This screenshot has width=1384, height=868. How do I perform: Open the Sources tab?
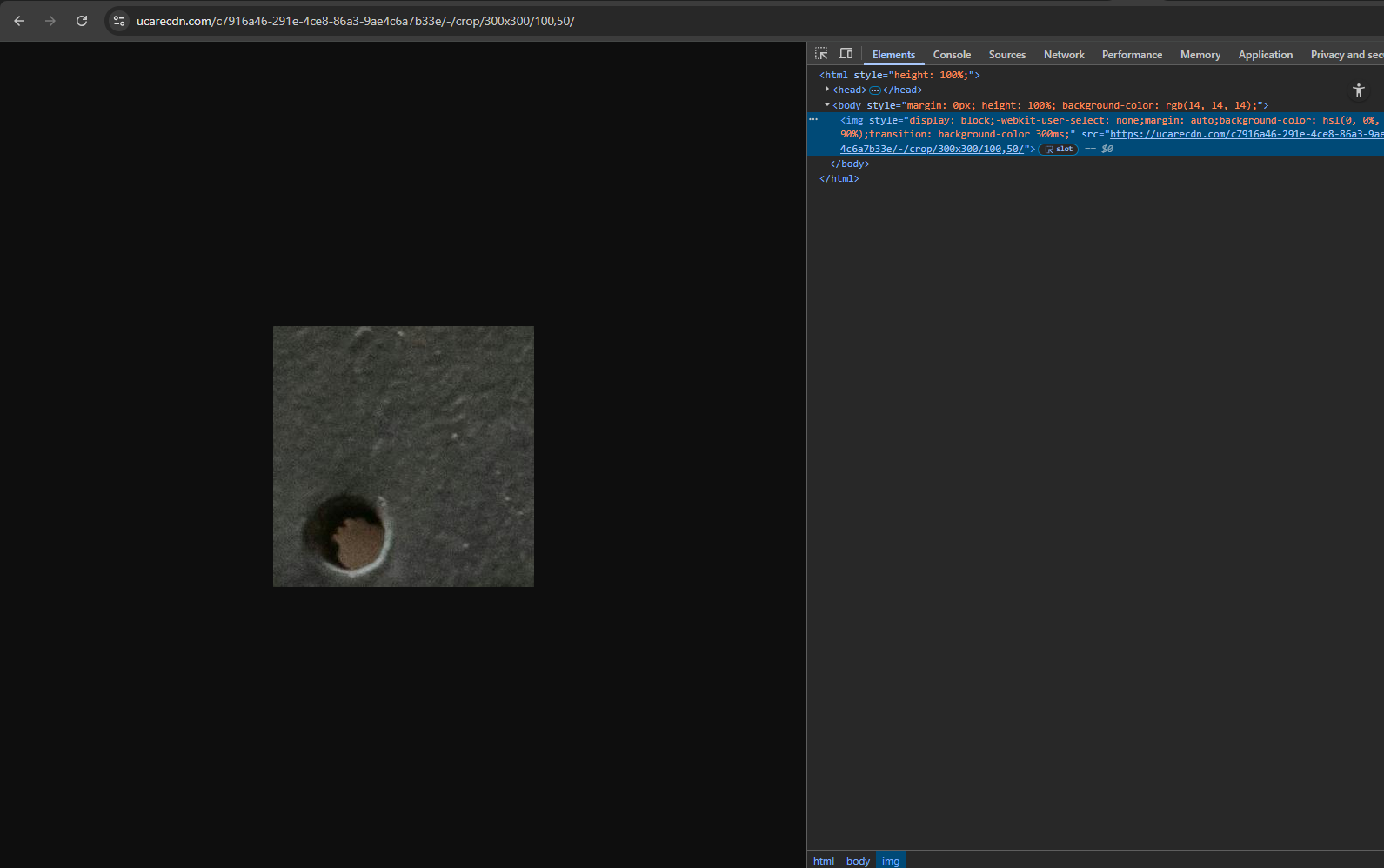[x=1007, y=55]
